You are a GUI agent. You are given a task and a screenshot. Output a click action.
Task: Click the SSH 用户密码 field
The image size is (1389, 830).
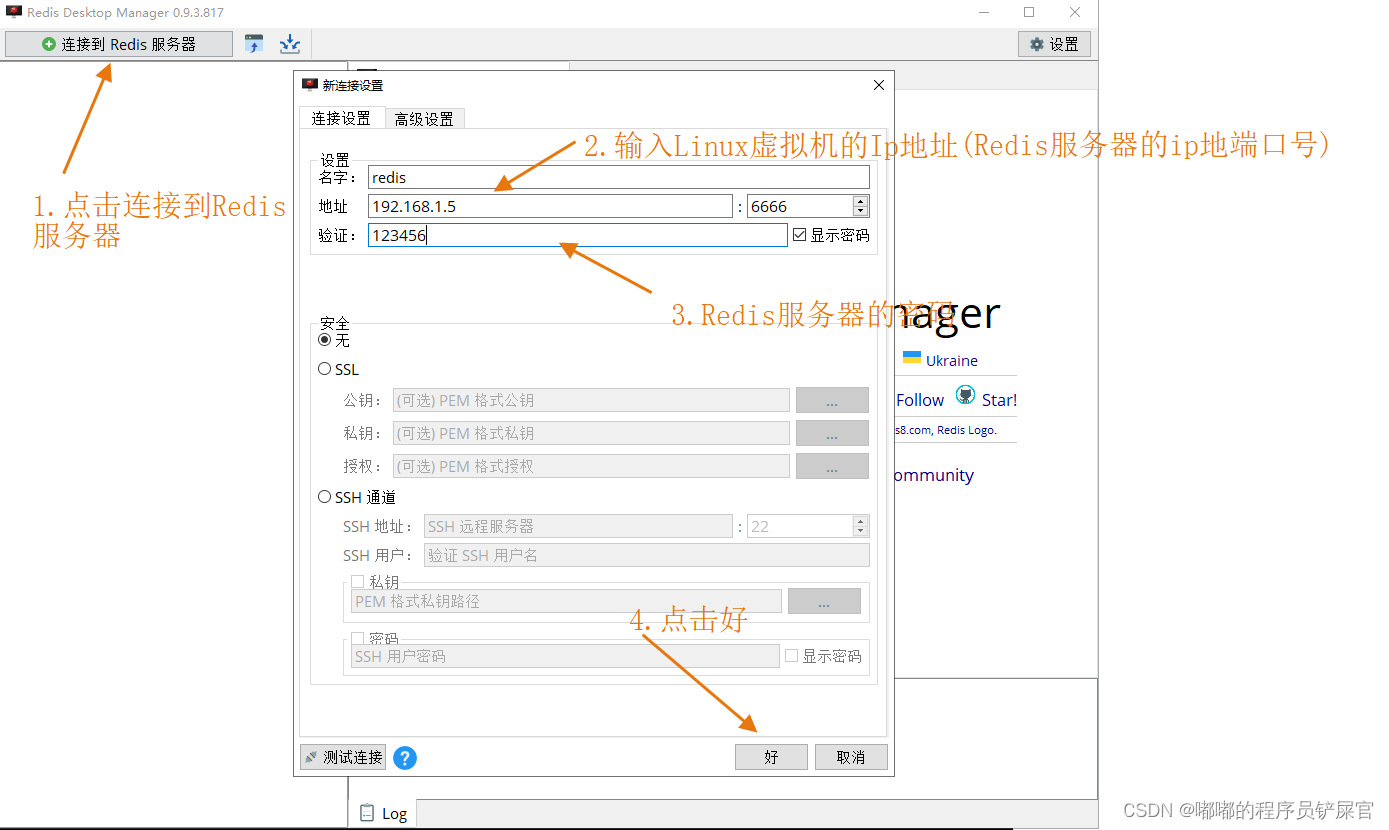point(565,656)
